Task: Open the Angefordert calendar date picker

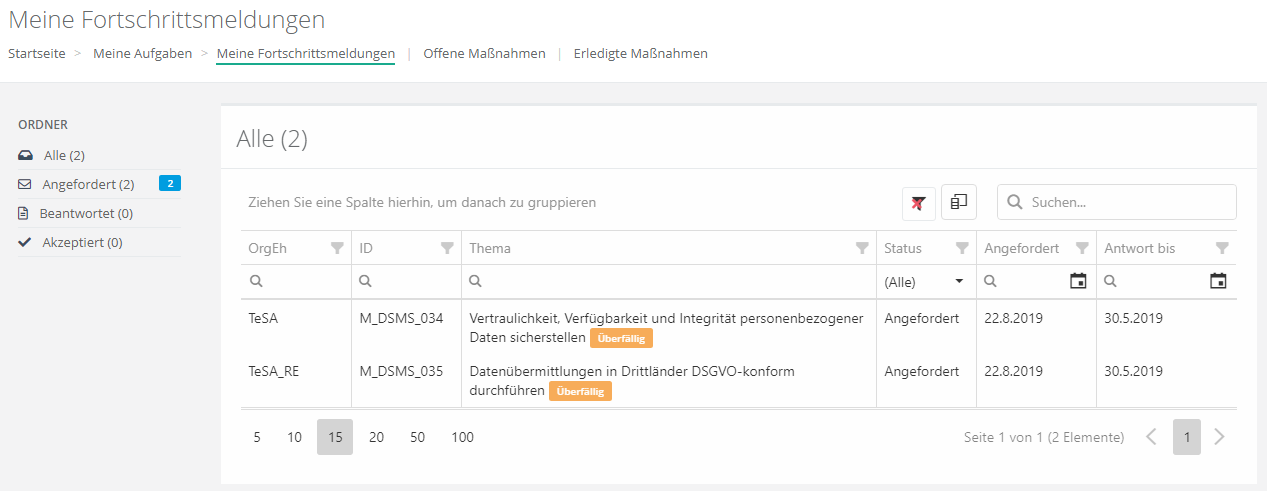Action: pos(1078,282)
